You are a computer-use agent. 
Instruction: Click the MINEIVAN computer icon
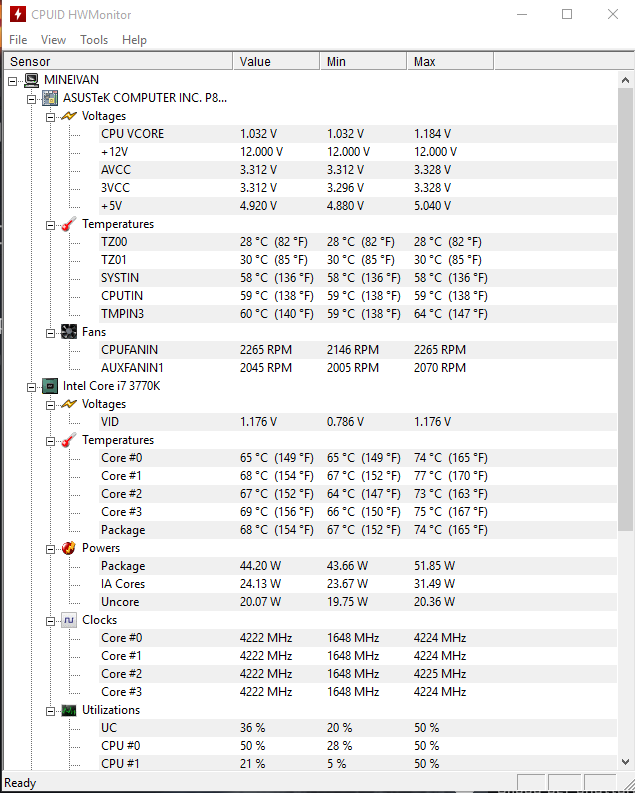pos(31,80)
